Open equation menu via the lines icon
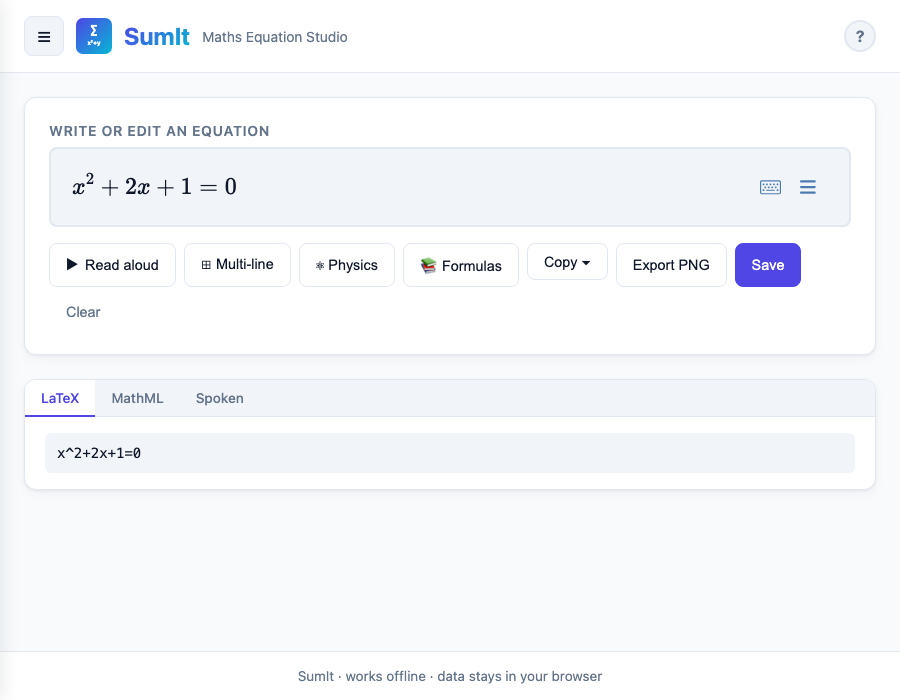 point(807,187)
